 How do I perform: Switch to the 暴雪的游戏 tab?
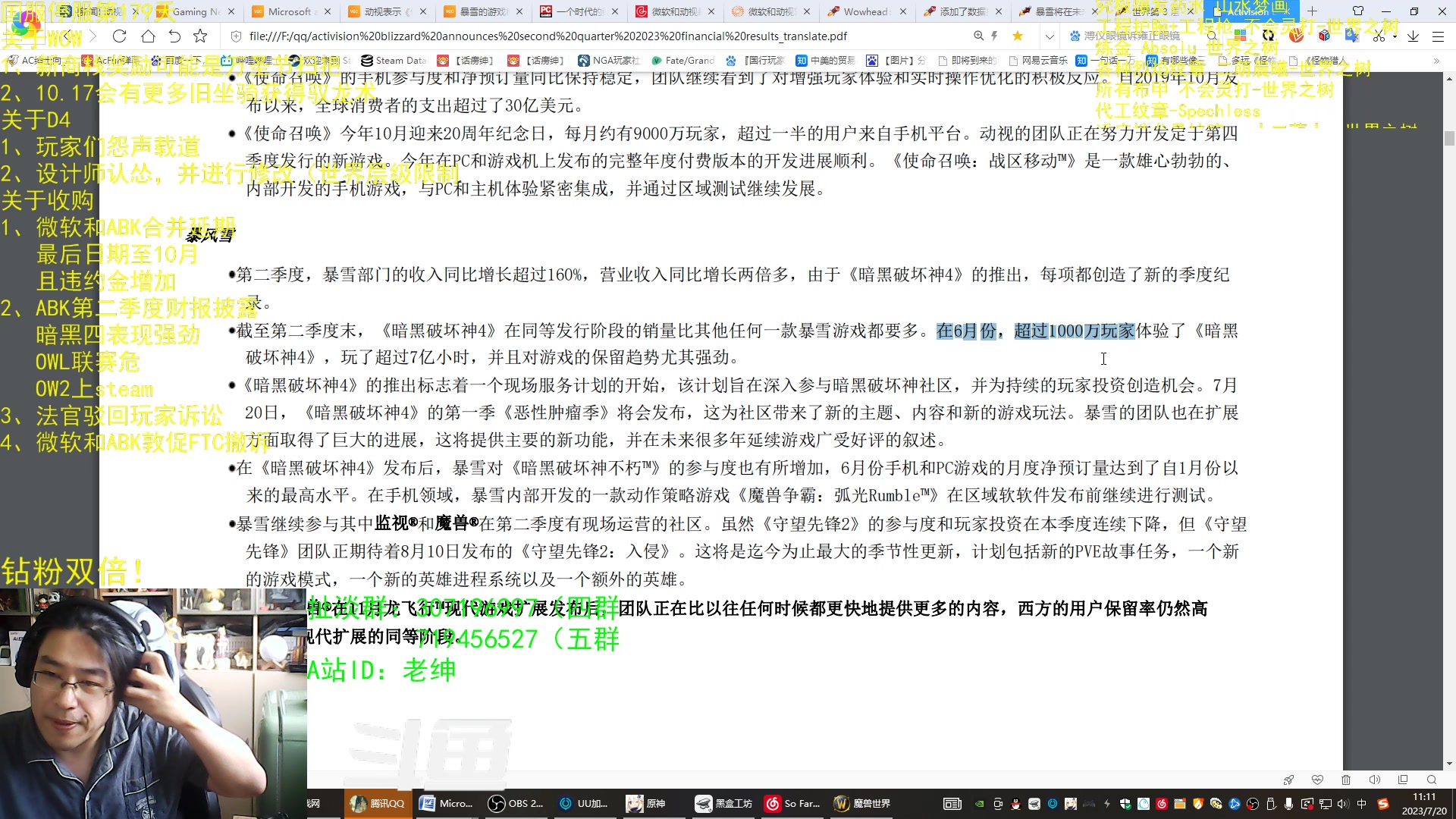click(x=483, y=11)
